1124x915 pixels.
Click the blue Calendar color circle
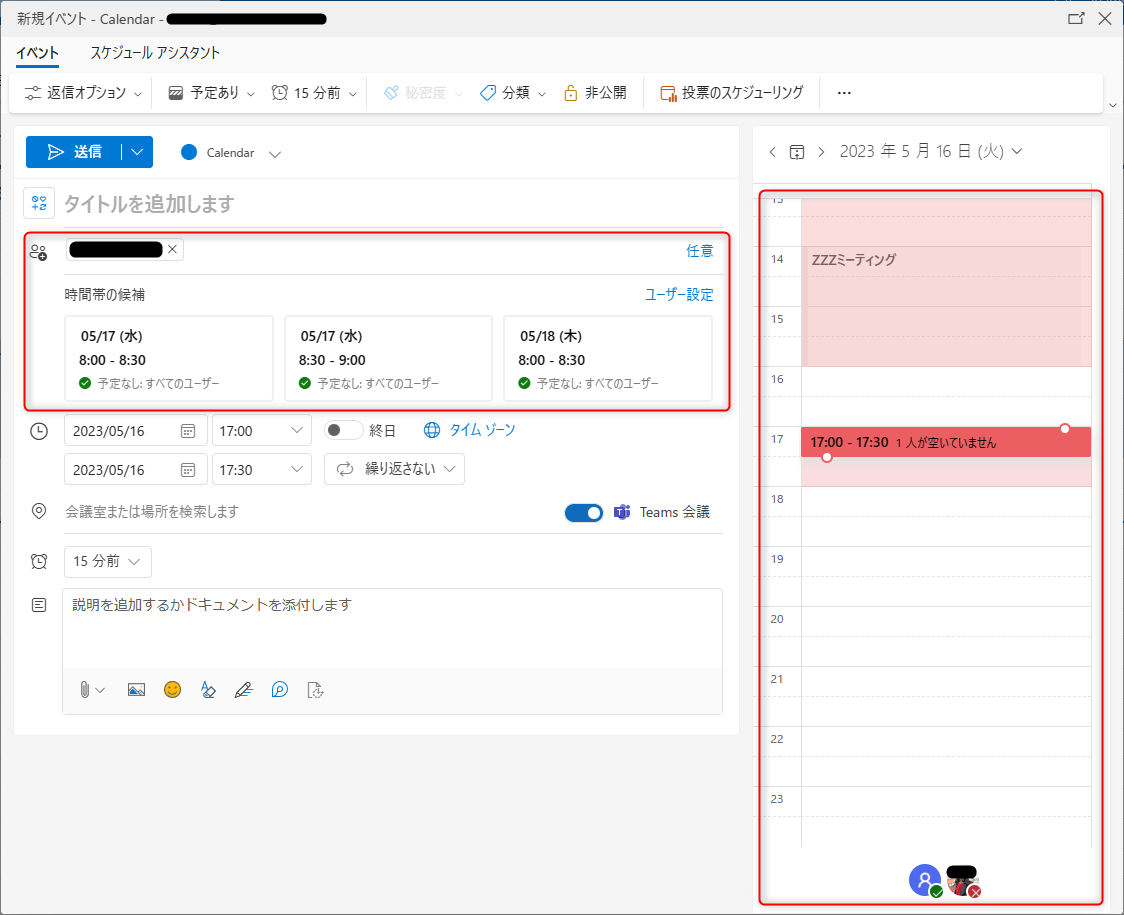189,152
